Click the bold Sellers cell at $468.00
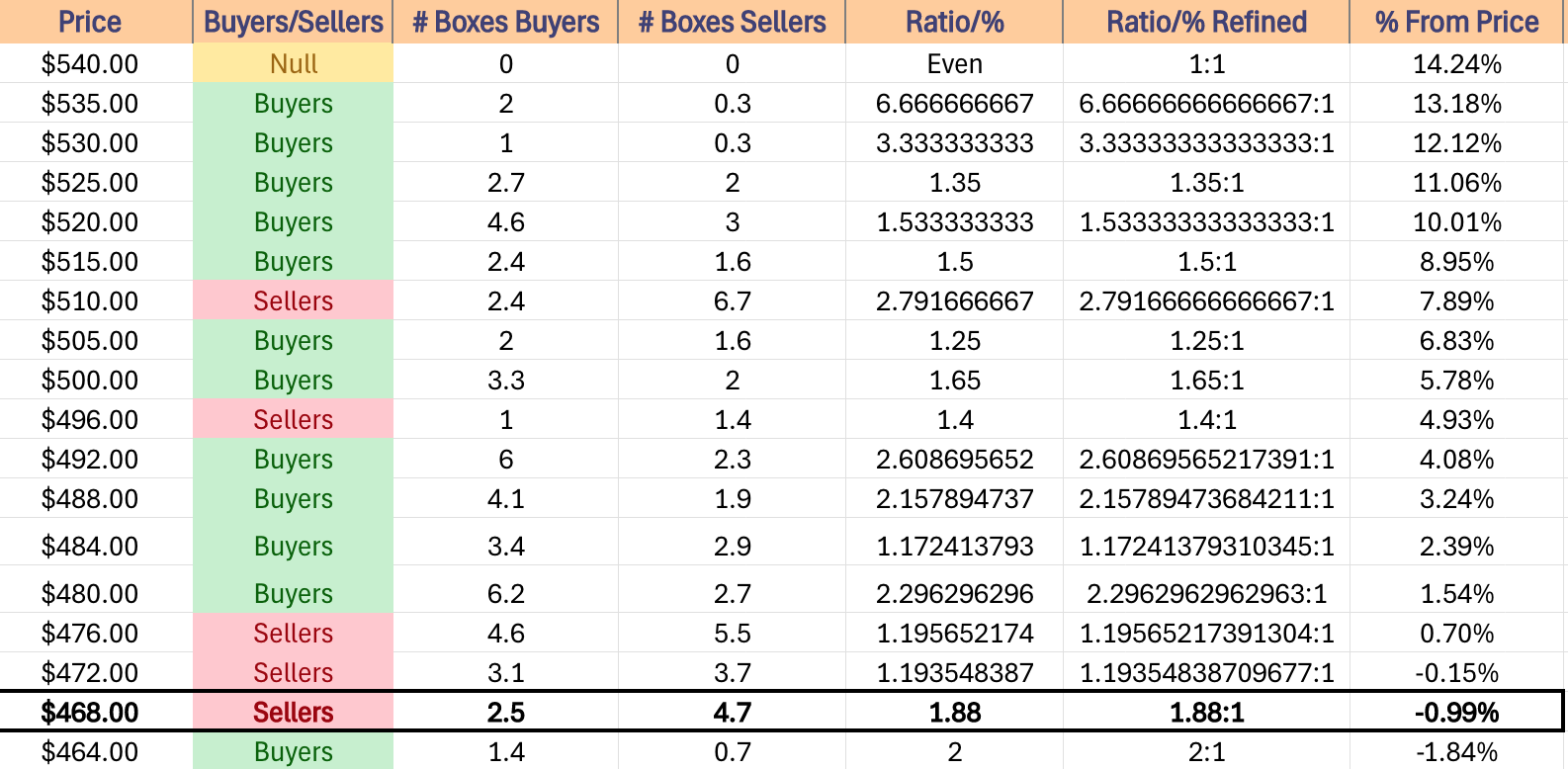Image resolution: width=1568 pixels, height=769 pixels. (293, 713)
